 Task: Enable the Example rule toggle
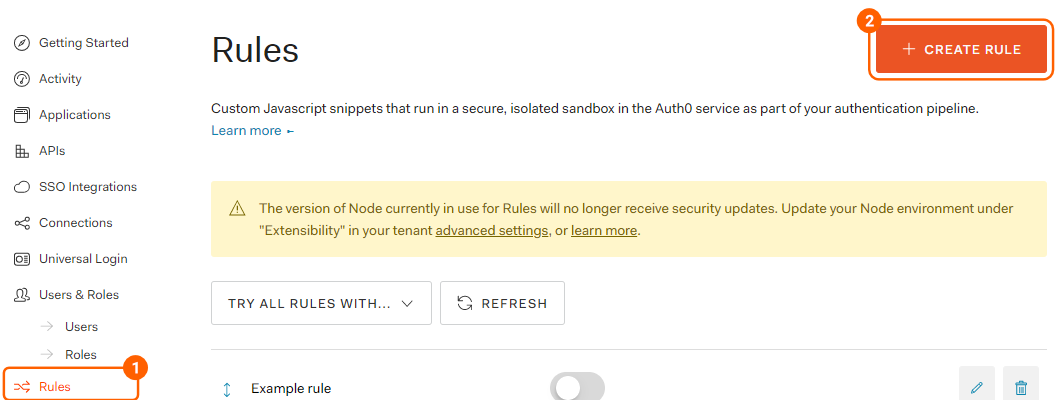point(578,387)
